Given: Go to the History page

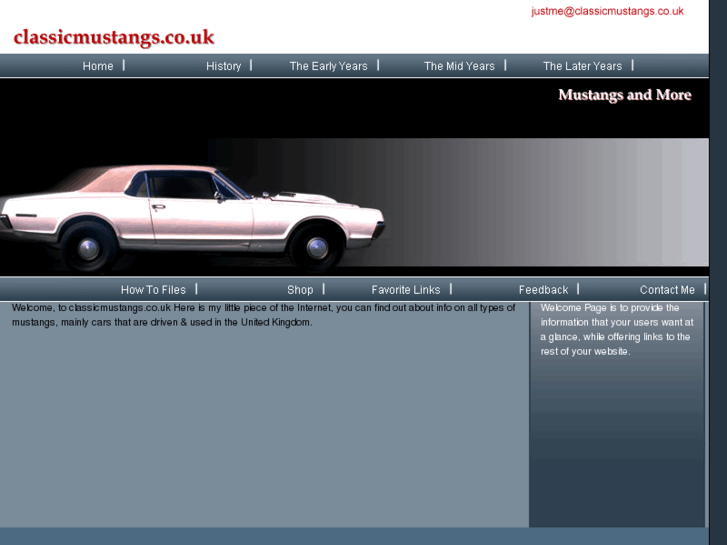Looking at the screenshot, I should coord(223,66).
